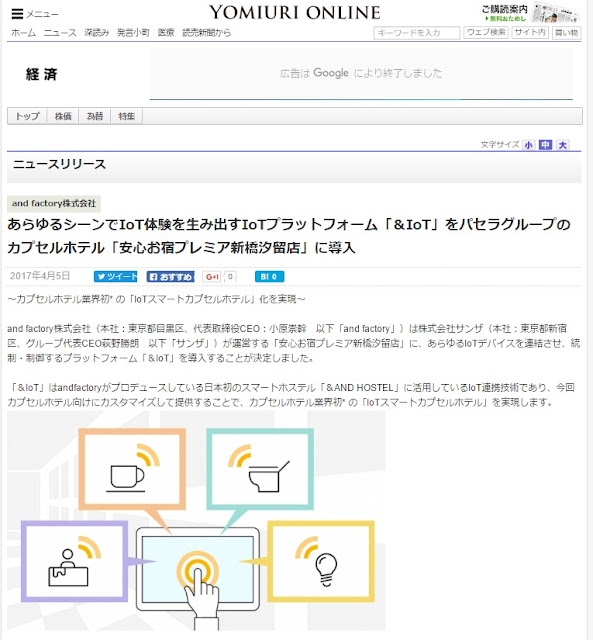
Task: Select the 特集 tab
Action: 127,116
